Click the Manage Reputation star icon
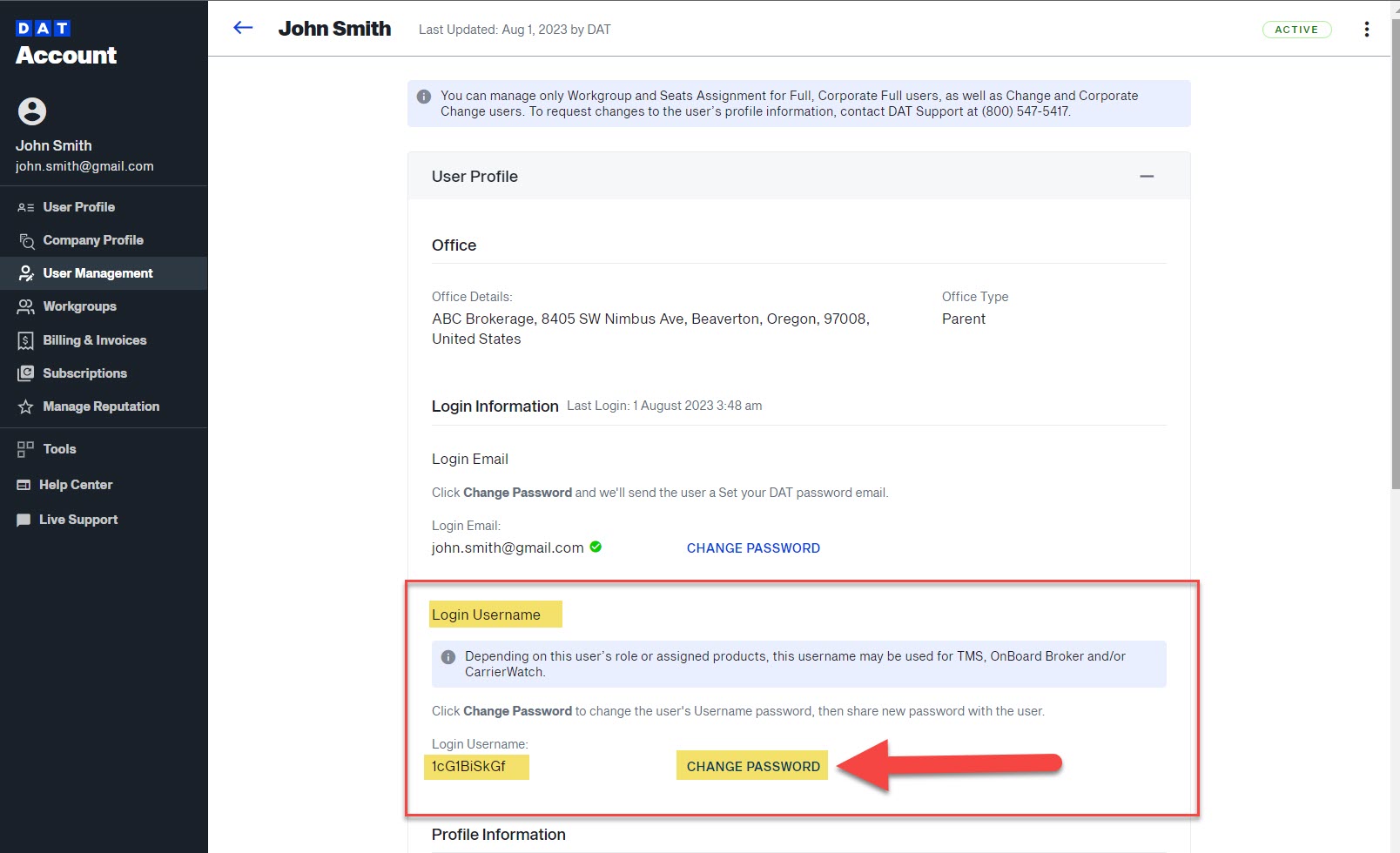1400x853 pixels. click(25, 406)
